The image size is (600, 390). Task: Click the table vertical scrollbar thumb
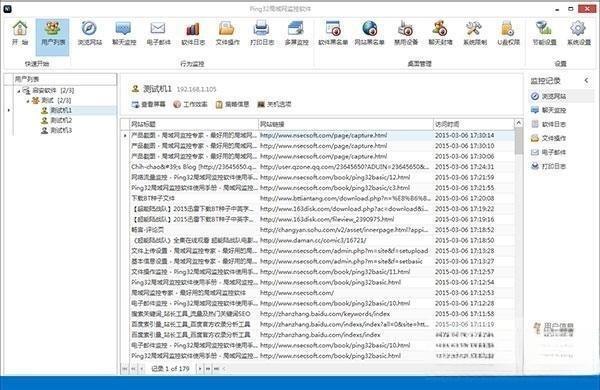point(518,140)
